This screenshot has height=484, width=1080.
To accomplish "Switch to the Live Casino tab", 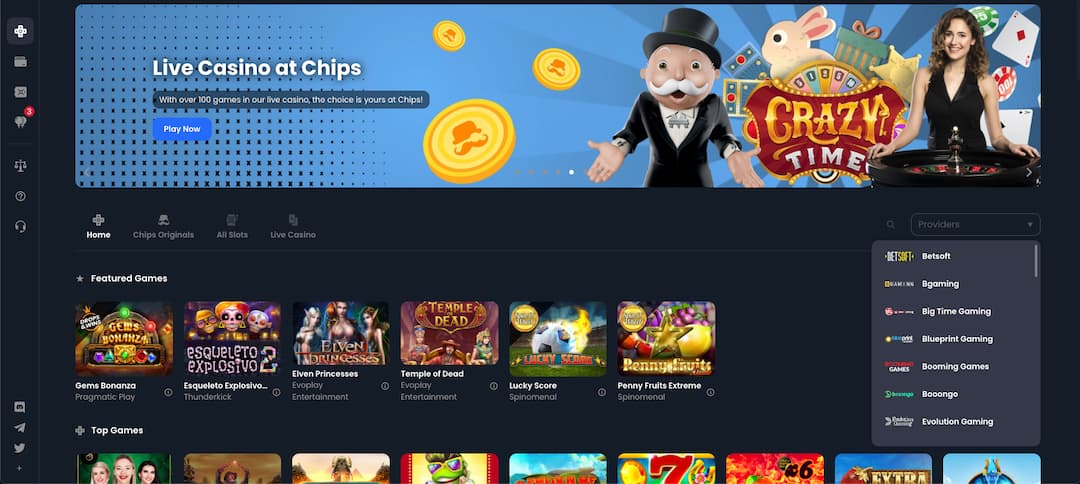I will click(x=293, y=227).
